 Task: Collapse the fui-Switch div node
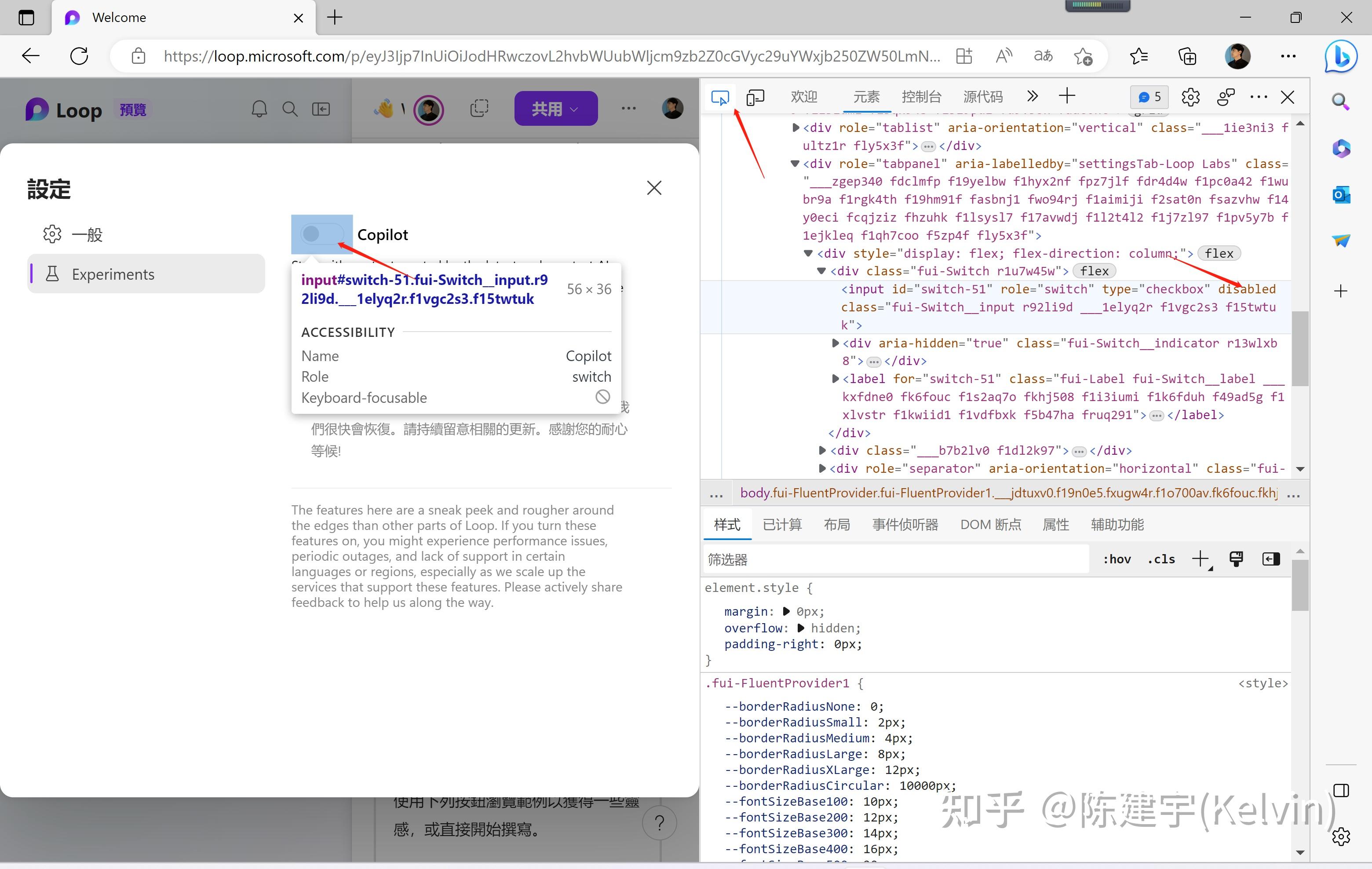(821, 271)
